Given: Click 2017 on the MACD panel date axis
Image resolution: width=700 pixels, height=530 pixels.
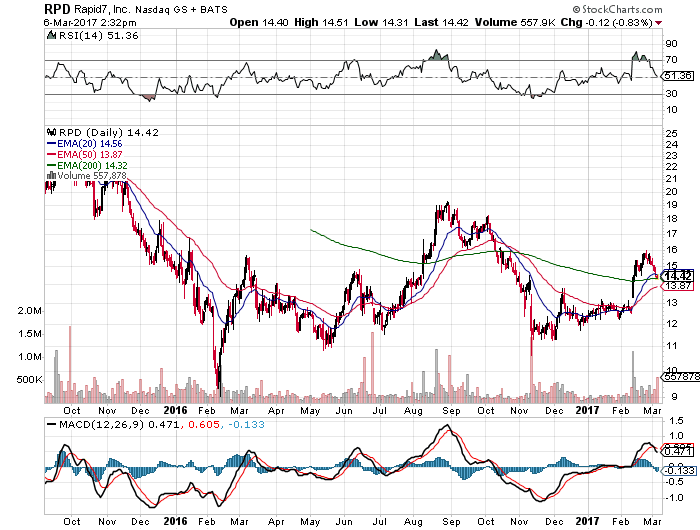Looking at the screenshot, I should 587,521.
